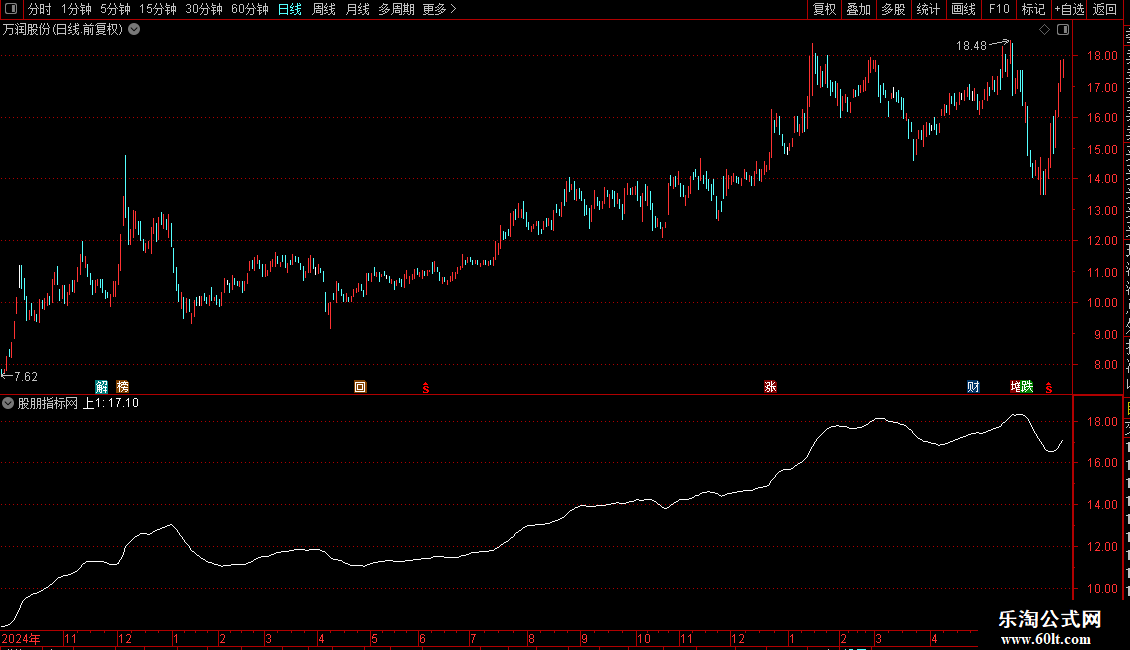
Task: Click the 解 event marker on the chart
Action: [x=102, y=387]
